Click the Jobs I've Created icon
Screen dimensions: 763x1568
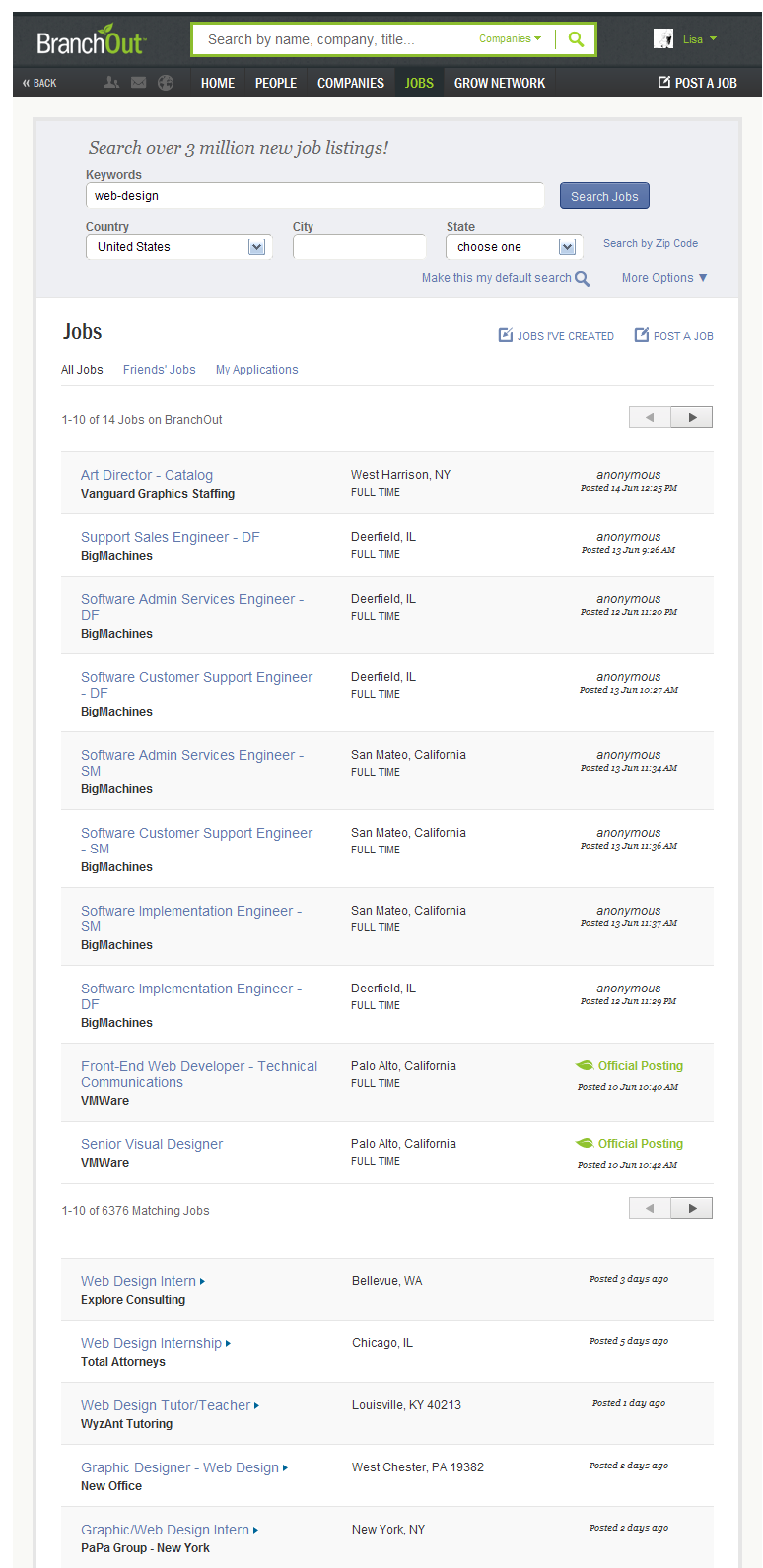[506, 335]
